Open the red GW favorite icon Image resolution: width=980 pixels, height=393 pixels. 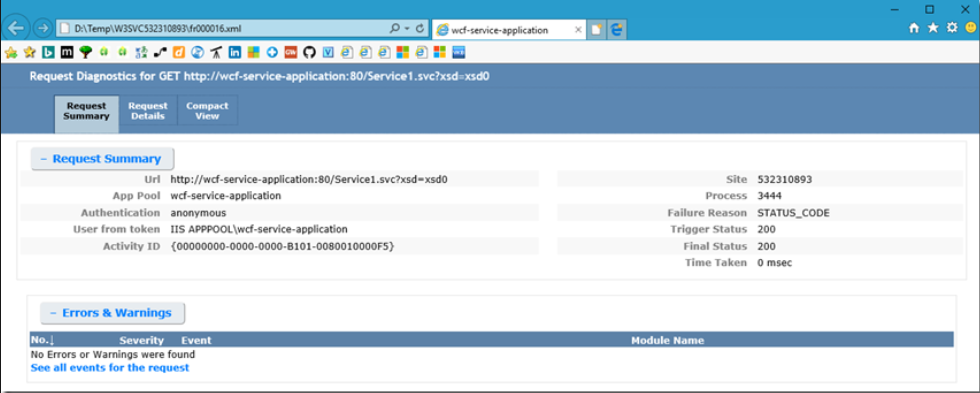click(x=291, y=52)
